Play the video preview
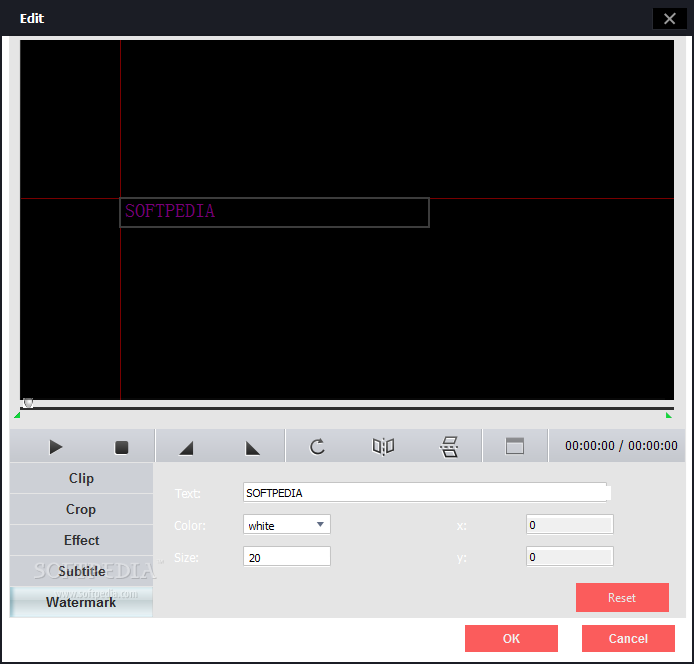The height and width of the screenshot is (664, 694). [56, 447]
